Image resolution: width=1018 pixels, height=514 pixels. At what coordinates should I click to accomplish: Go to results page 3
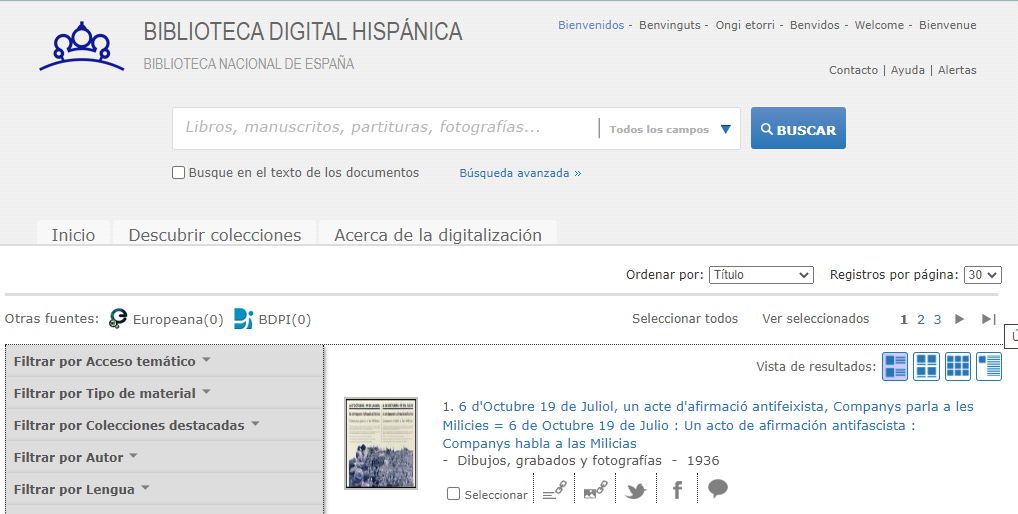[937, 319]
